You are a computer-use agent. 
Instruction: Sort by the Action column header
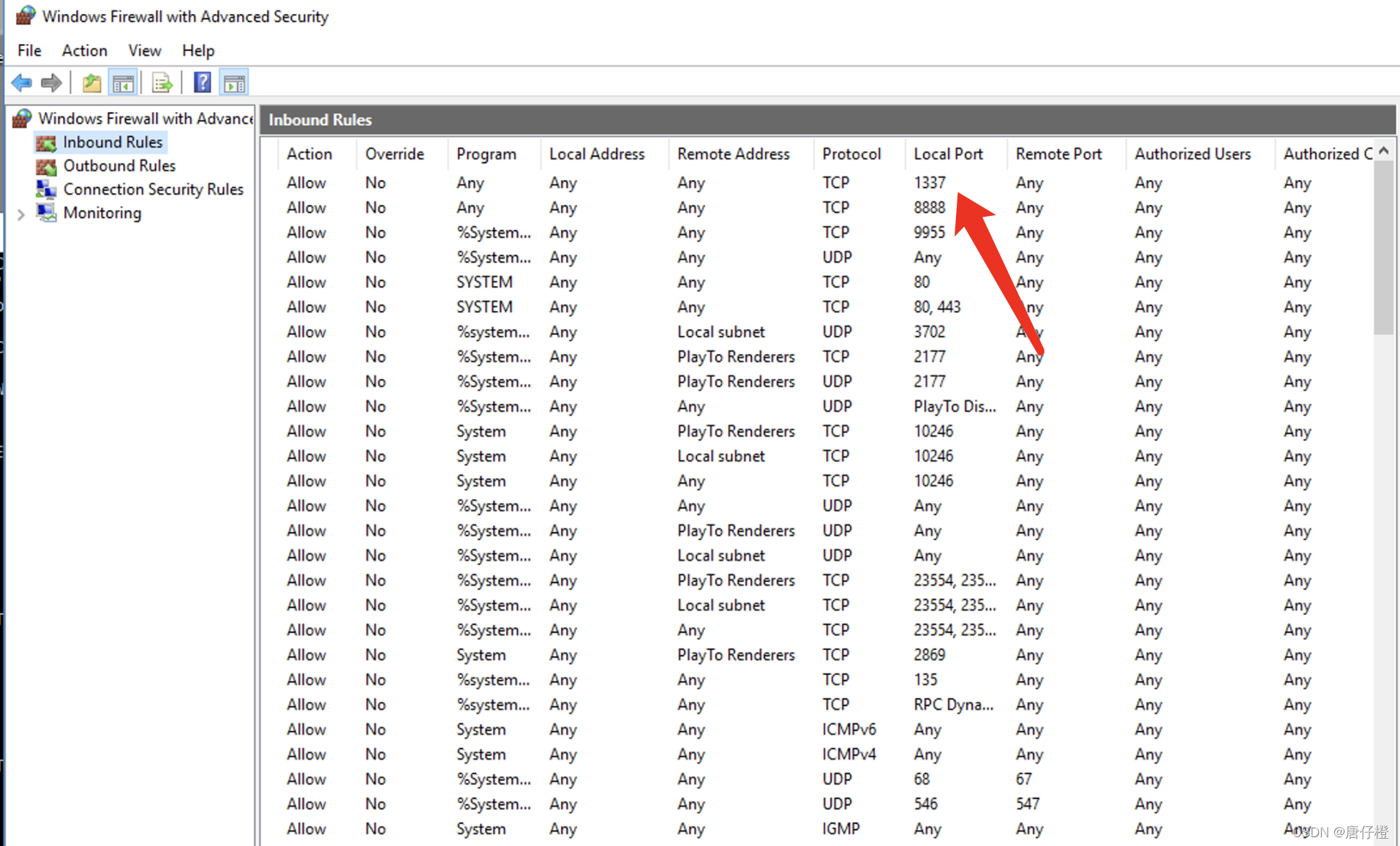click(309, 154)
